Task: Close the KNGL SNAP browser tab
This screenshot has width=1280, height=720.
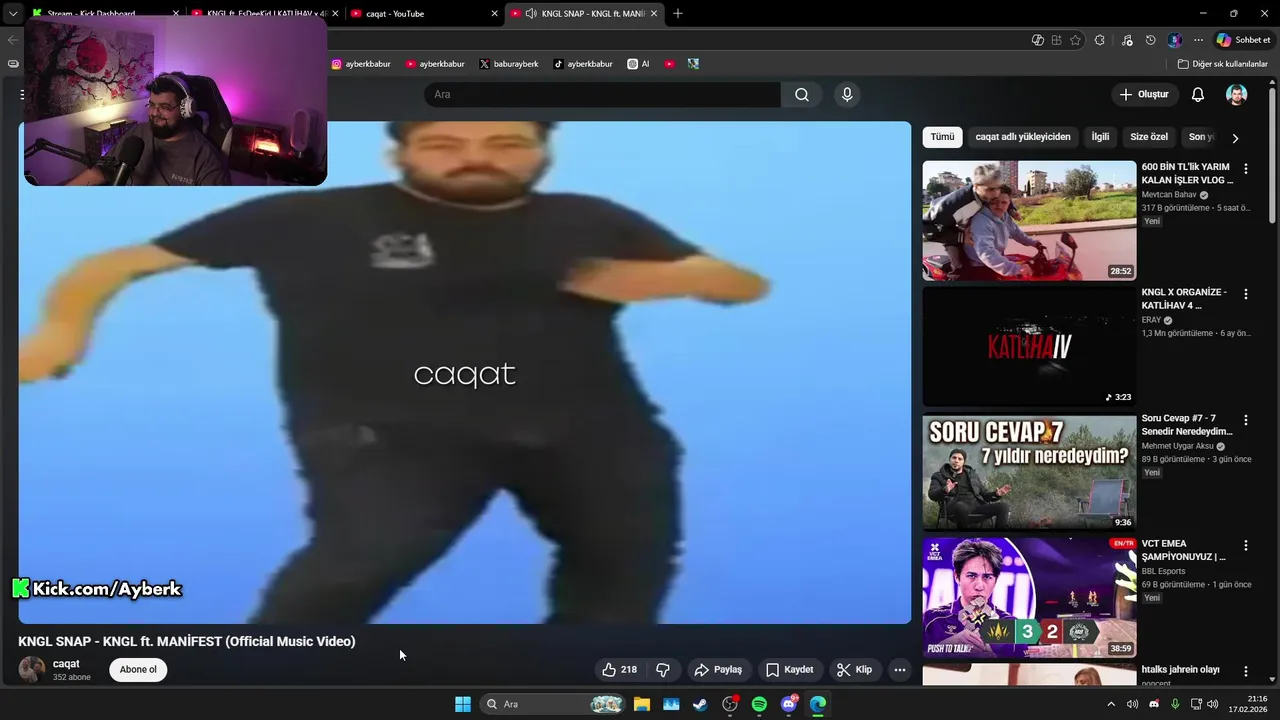Action: (653, 13)
